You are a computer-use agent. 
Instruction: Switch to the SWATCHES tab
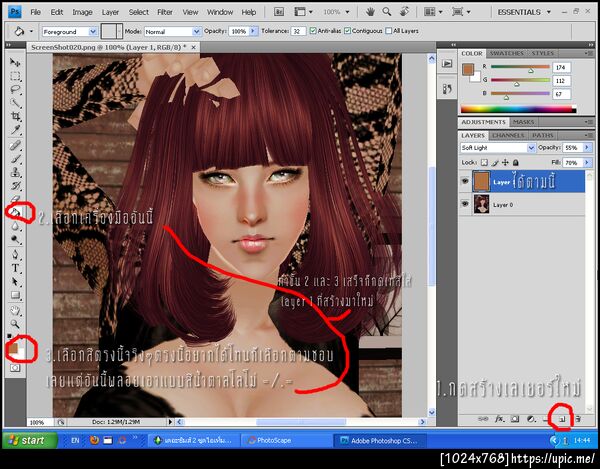(x=506, y=53)
